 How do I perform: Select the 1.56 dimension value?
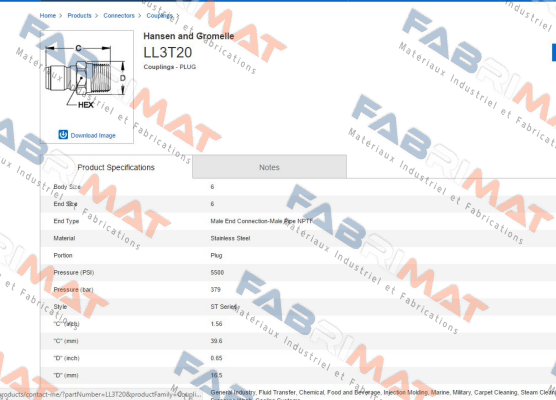(216, 324)
